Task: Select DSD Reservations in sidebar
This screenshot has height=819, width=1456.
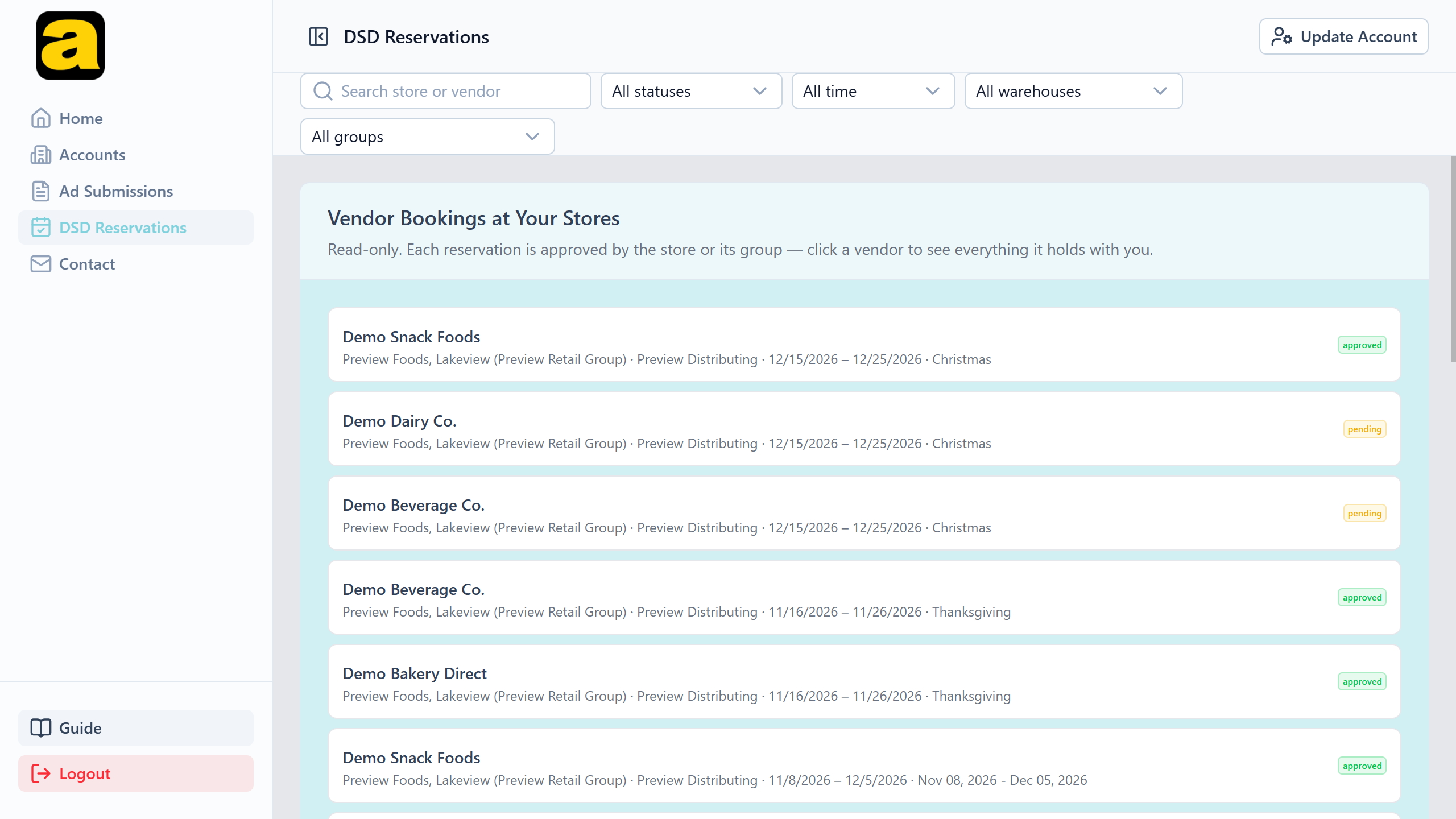Action: click(136, 227)
